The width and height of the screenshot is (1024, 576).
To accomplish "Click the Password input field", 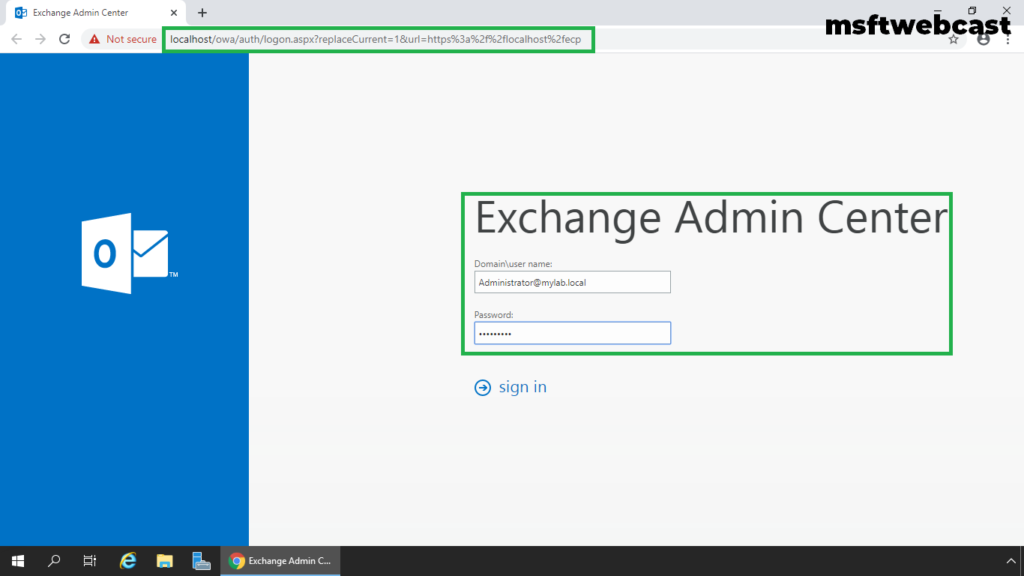I will 572,333.
